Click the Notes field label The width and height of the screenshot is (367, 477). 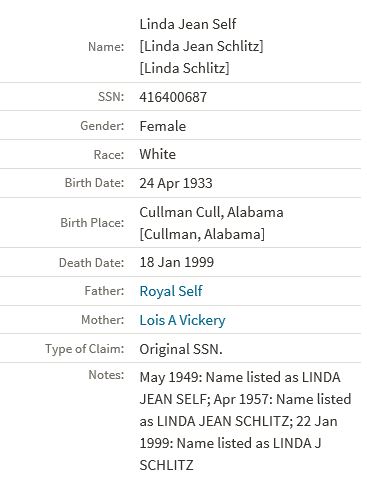click(x=106, y=375)
